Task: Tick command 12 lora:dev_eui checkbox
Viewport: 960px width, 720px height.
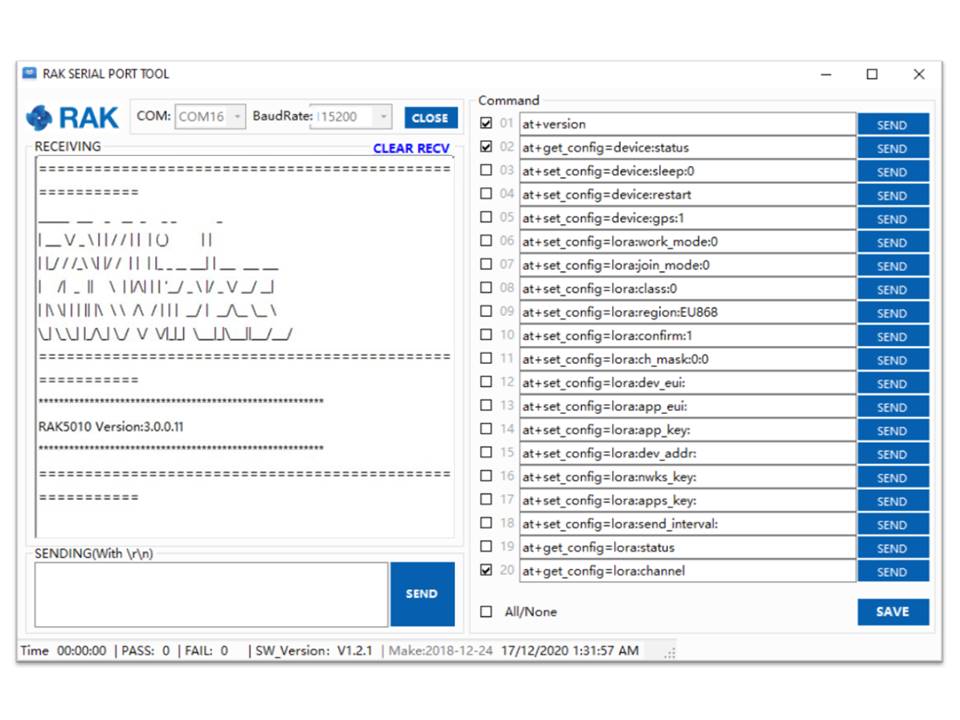Action: (x=486, y=382)
